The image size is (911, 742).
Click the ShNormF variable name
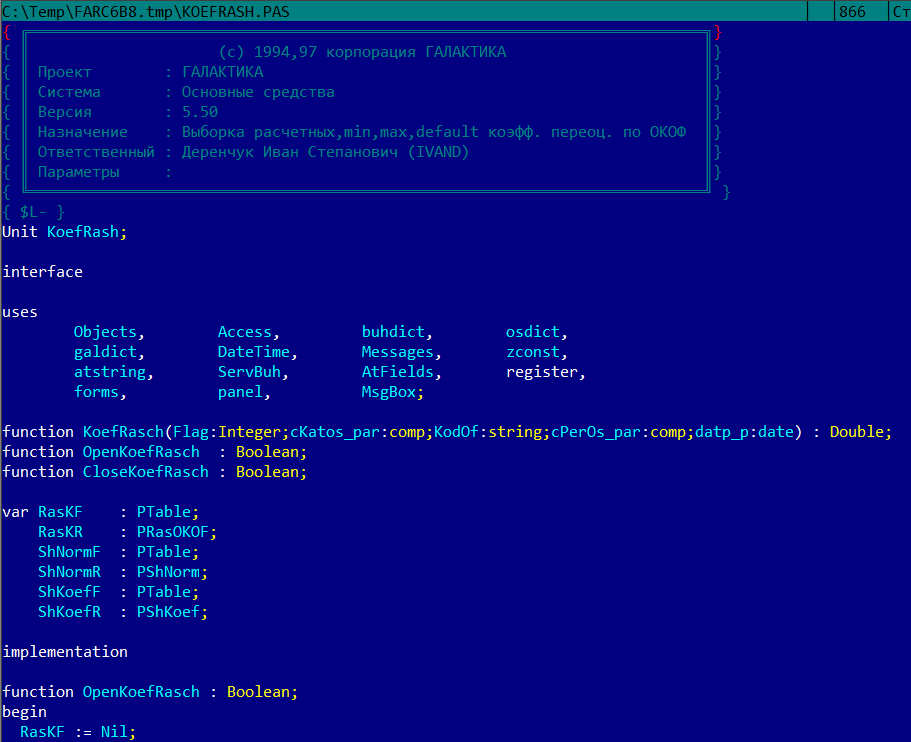pyautogui.click(x=69, y=552)
